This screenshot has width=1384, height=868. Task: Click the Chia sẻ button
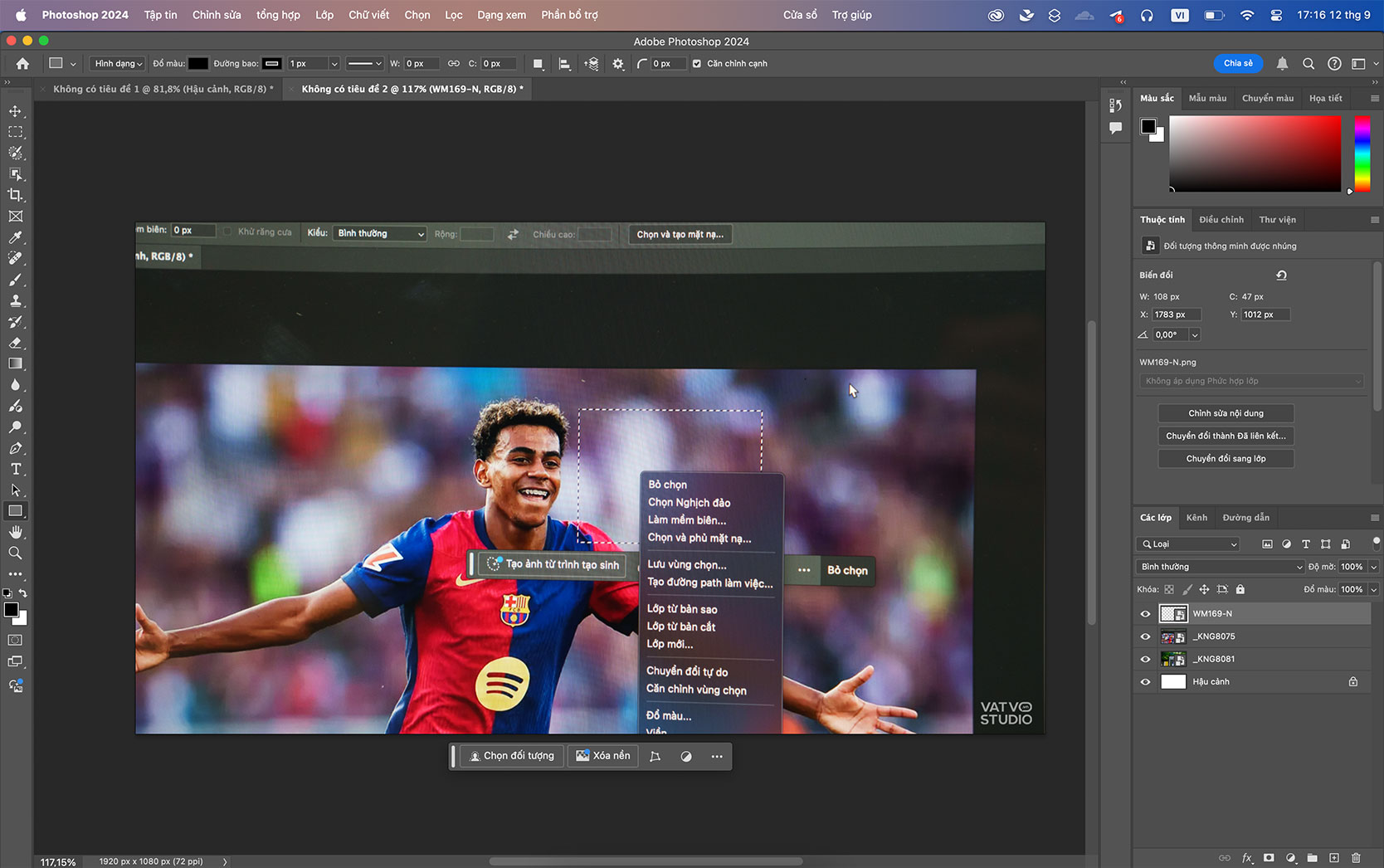coord(1238,64)
